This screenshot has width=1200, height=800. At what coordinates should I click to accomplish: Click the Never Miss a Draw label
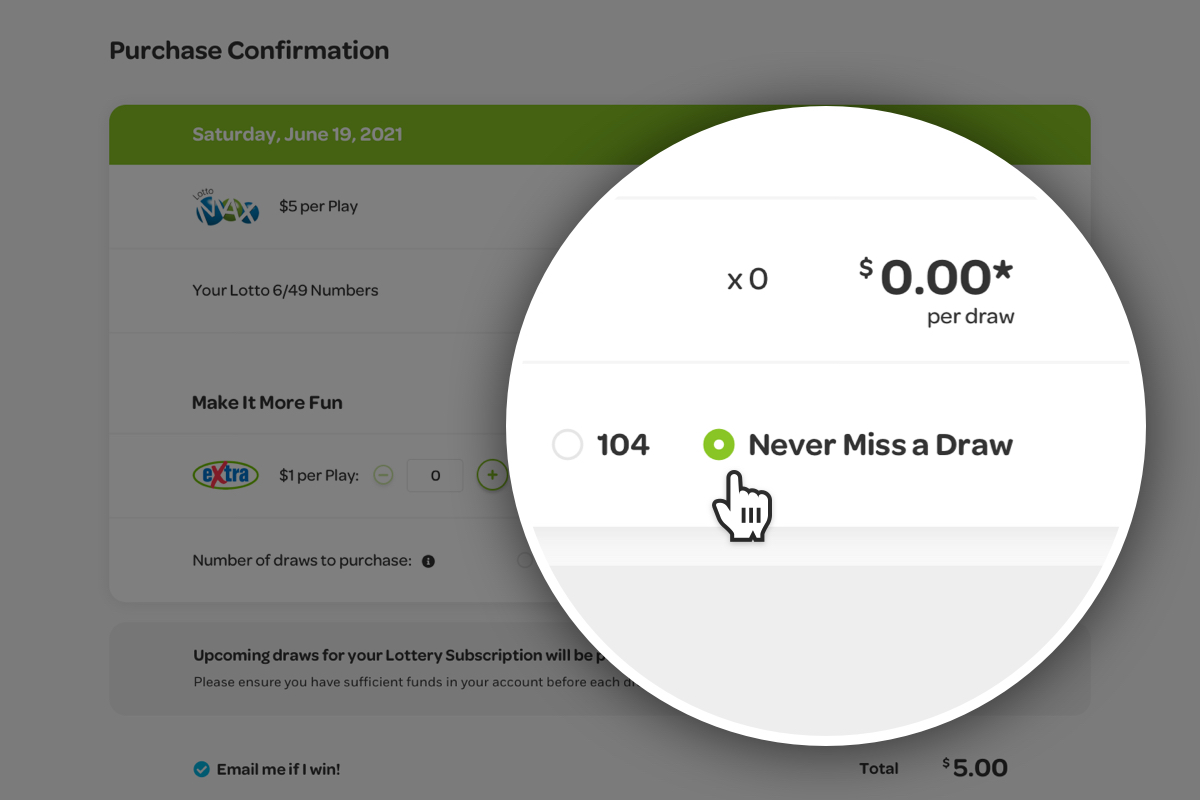click(880, 445)
